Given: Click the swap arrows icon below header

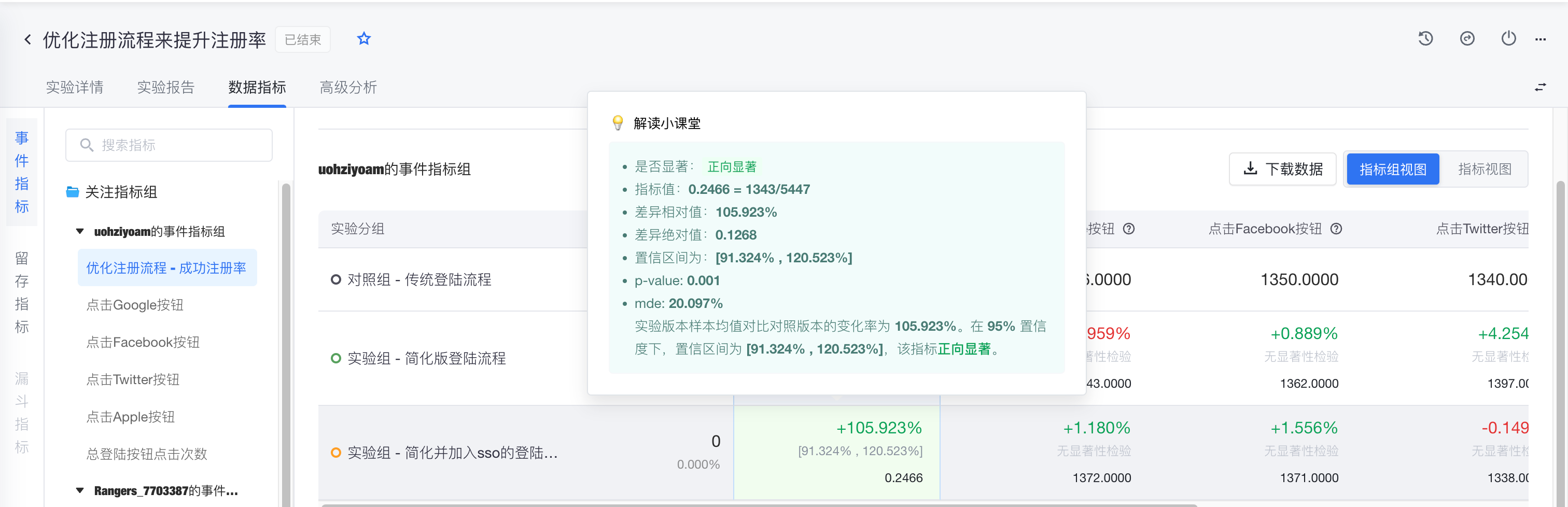Looking at the screenshot, I should coord(1540,88).
